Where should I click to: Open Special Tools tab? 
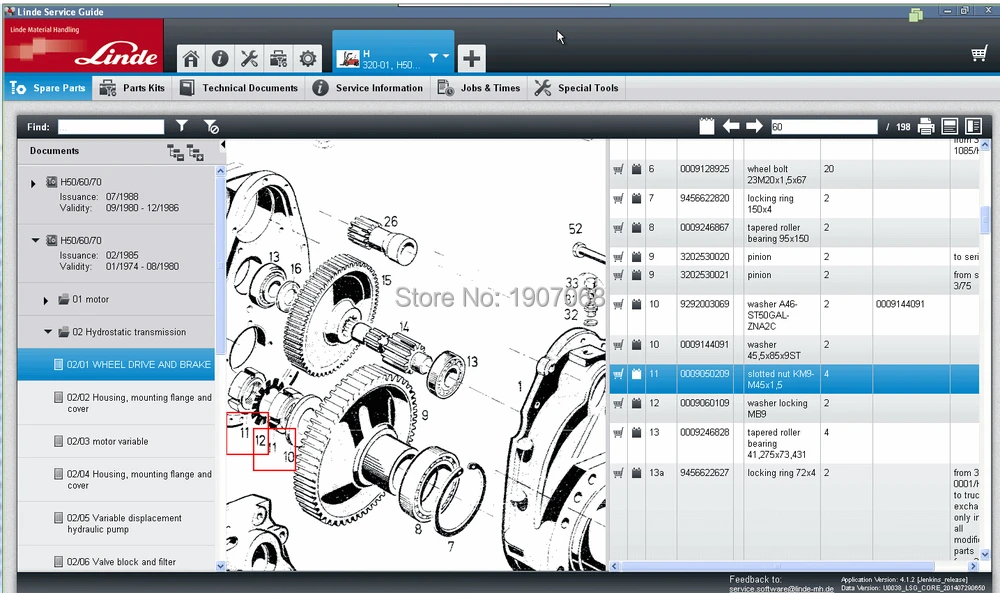click(577, 88)
